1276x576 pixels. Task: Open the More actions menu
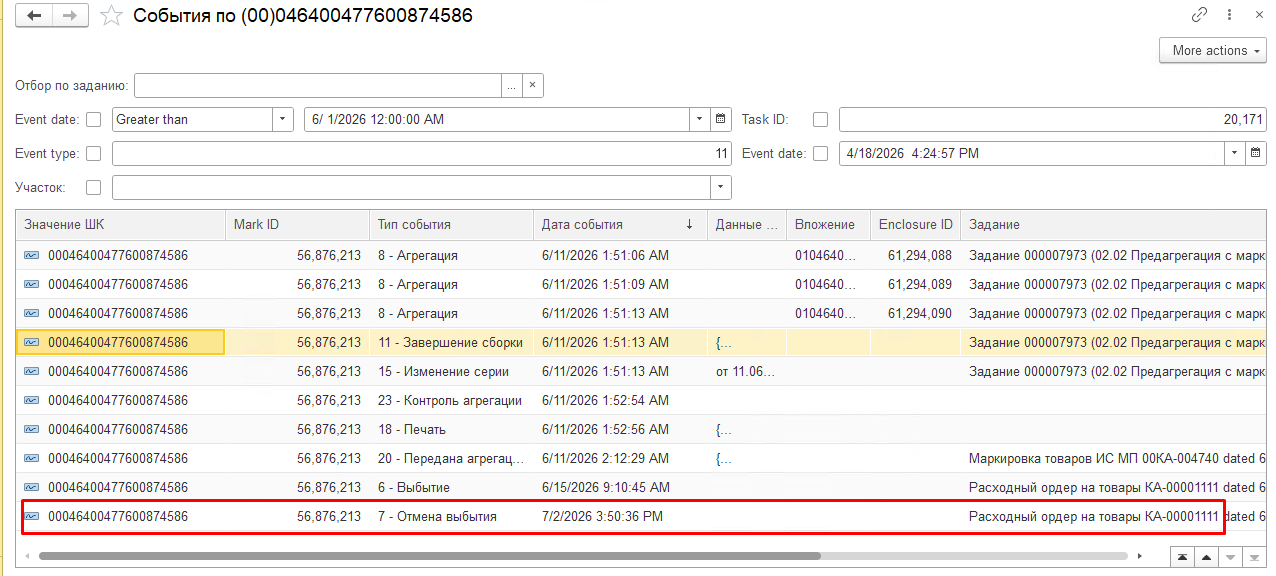(1213, 50)
